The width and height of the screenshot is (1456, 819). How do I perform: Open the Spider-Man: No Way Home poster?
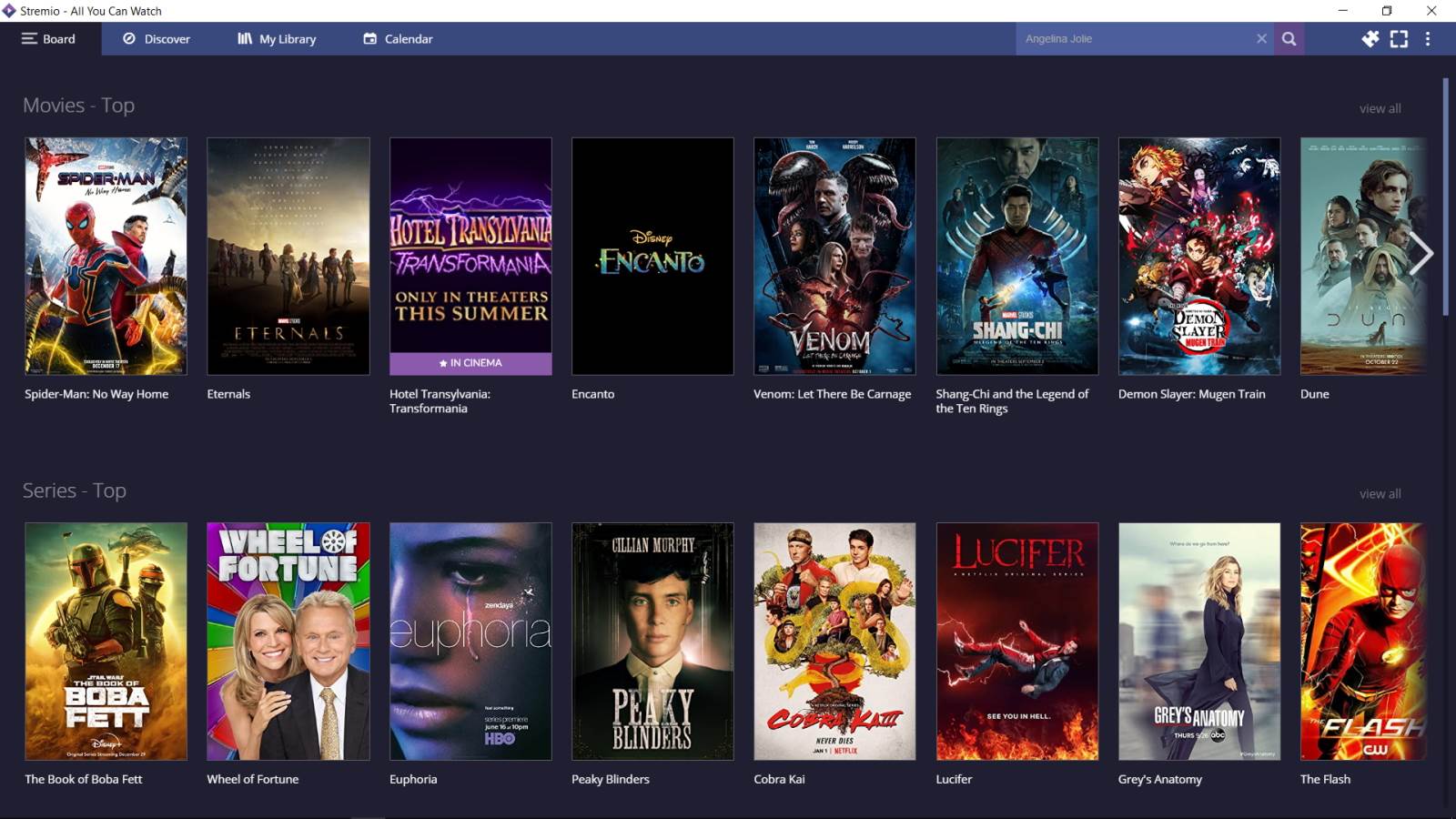tap(106, 256)
